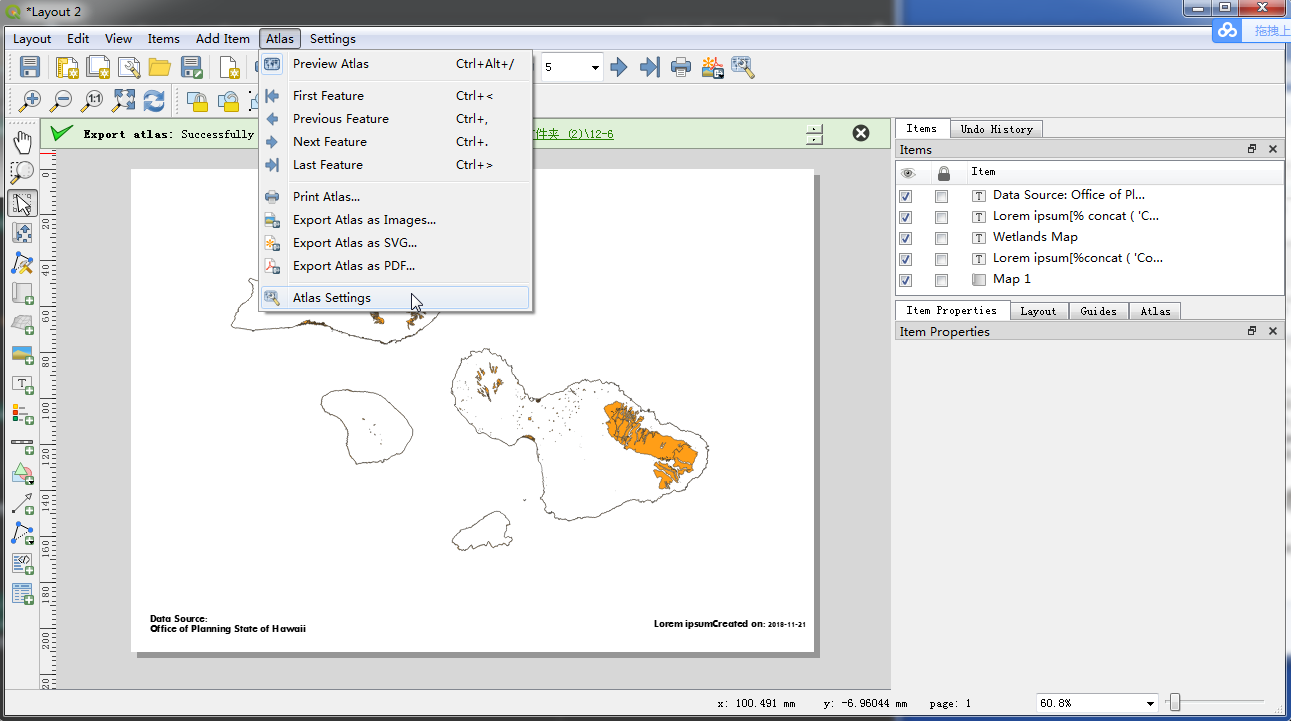Click the Add Shape tool dropdown

point(22,473)
